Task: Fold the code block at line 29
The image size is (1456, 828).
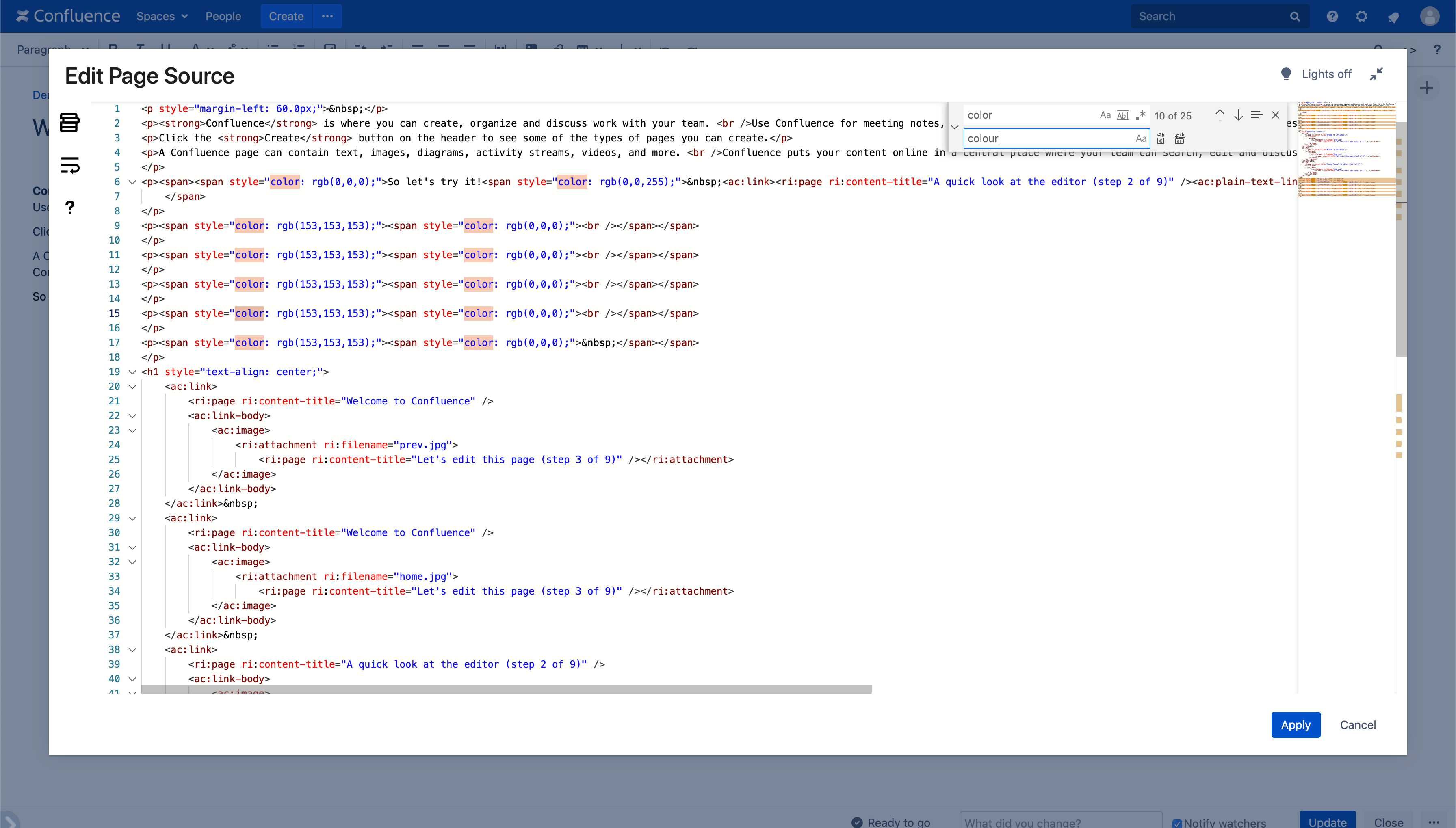Action: click(x=132, y=518)
